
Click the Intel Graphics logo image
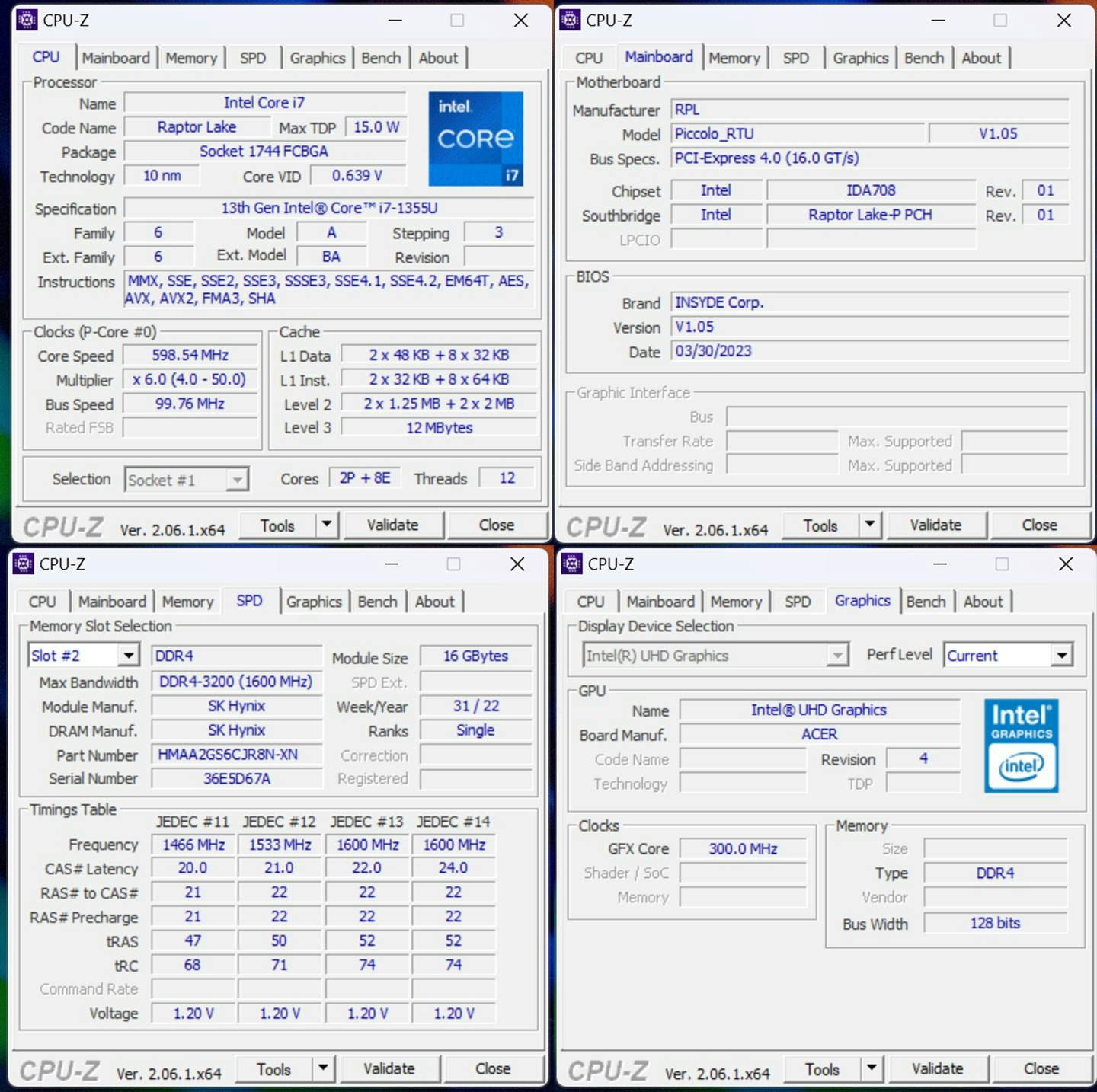click(x=1021, y=746)
